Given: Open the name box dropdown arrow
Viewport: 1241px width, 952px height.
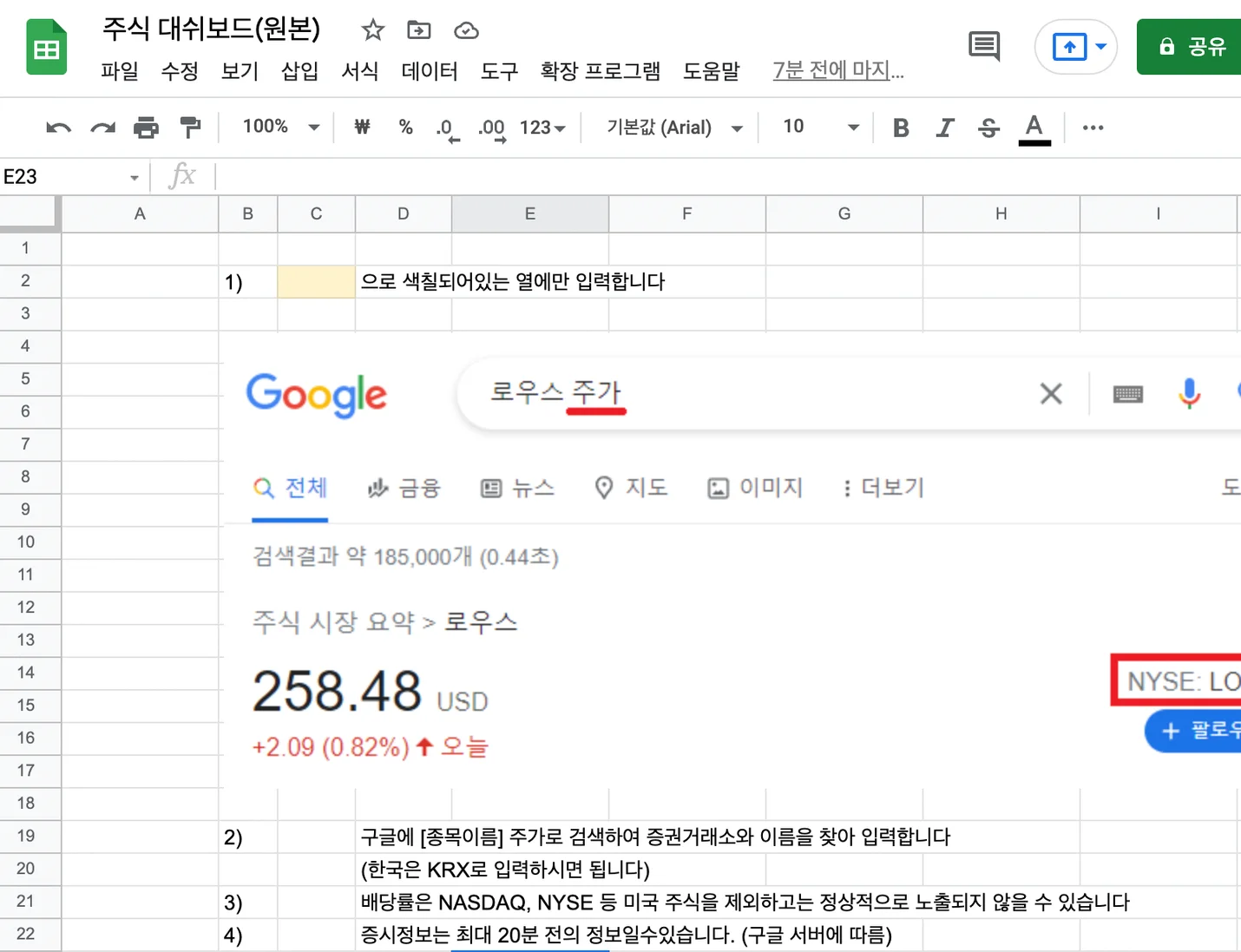Looking at the screenshot, I should pyautogui.click(x=134, y=178).
